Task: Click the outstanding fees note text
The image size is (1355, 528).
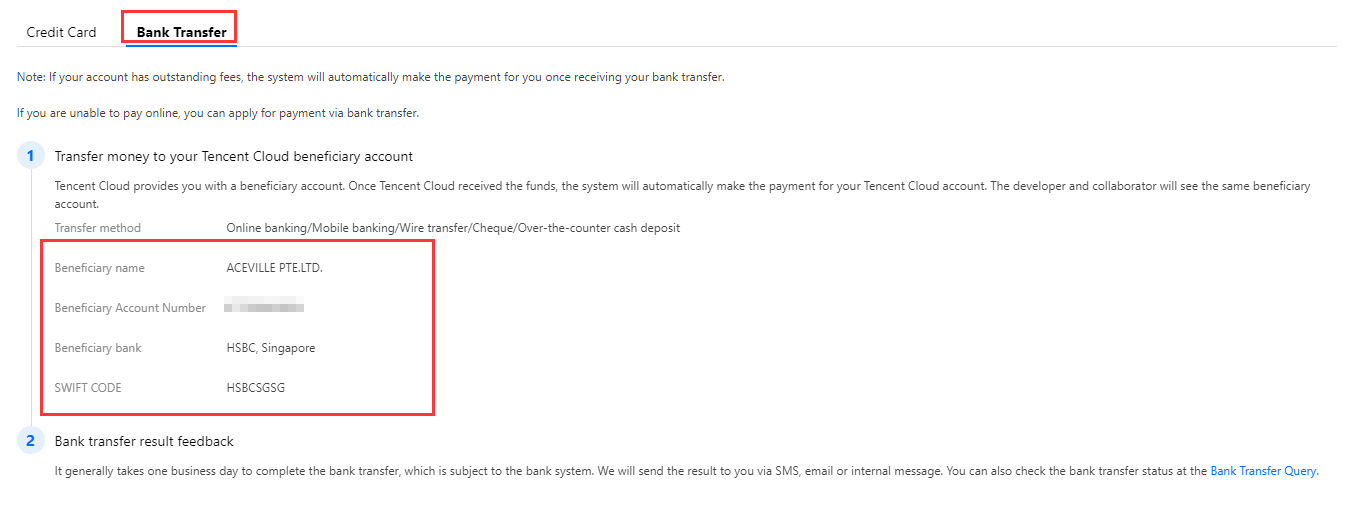Action: (370, 78)
